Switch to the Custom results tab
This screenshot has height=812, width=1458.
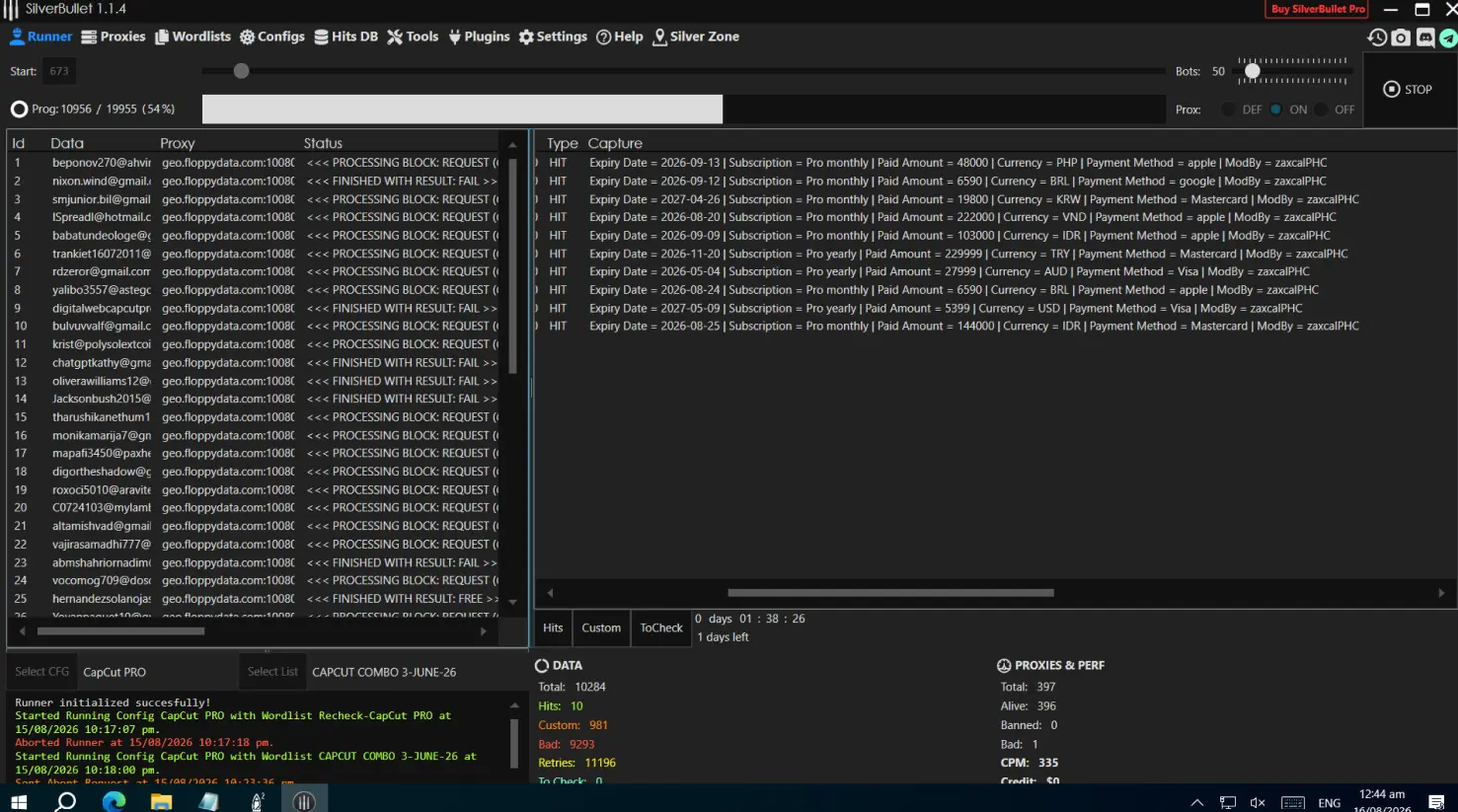coord(601,628)
